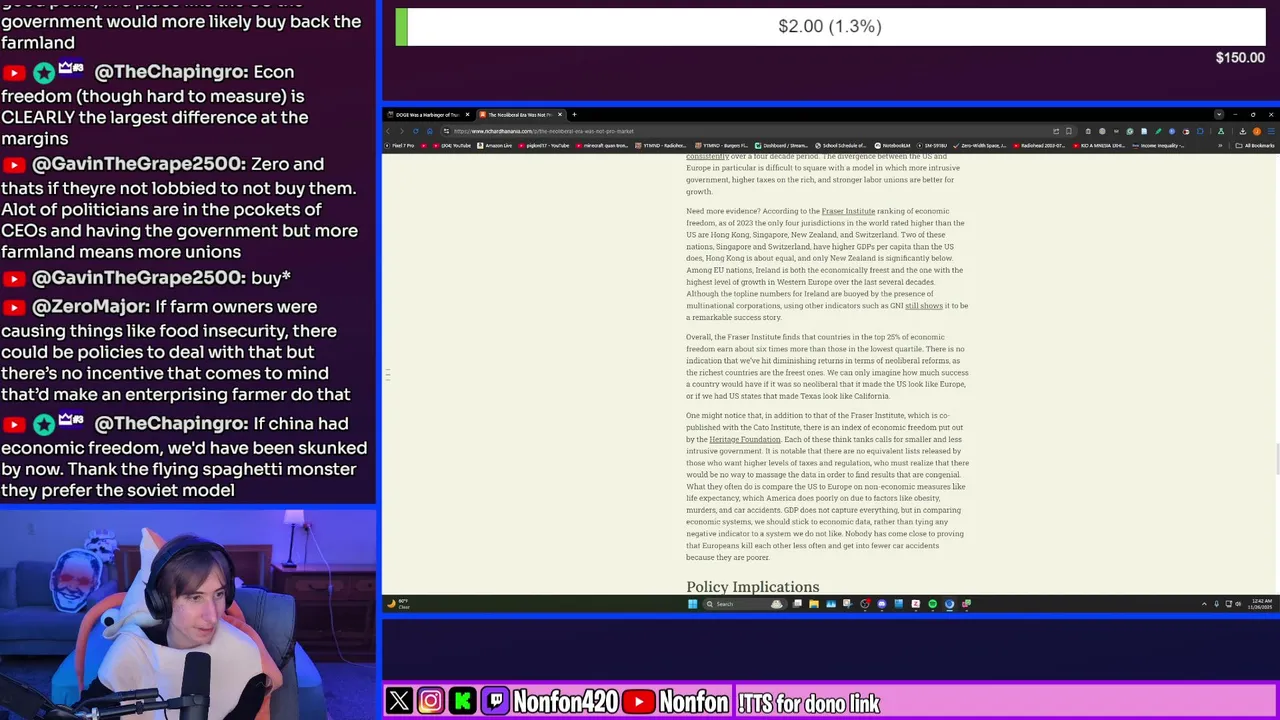Open the 'Fraser Institute' link
Image resolution: width=1280 pixels, height=720 pixels.
(x=848, y=211)
